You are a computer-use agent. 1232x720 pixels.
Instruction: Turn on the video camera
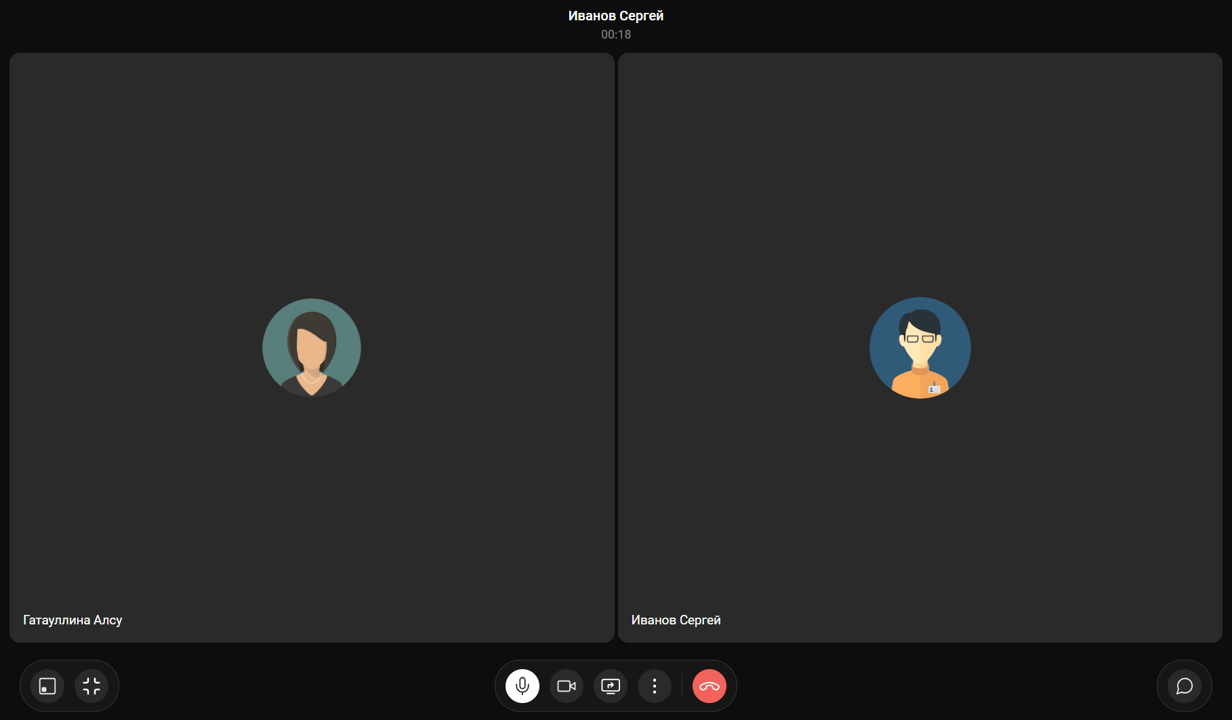coord(566,686)
